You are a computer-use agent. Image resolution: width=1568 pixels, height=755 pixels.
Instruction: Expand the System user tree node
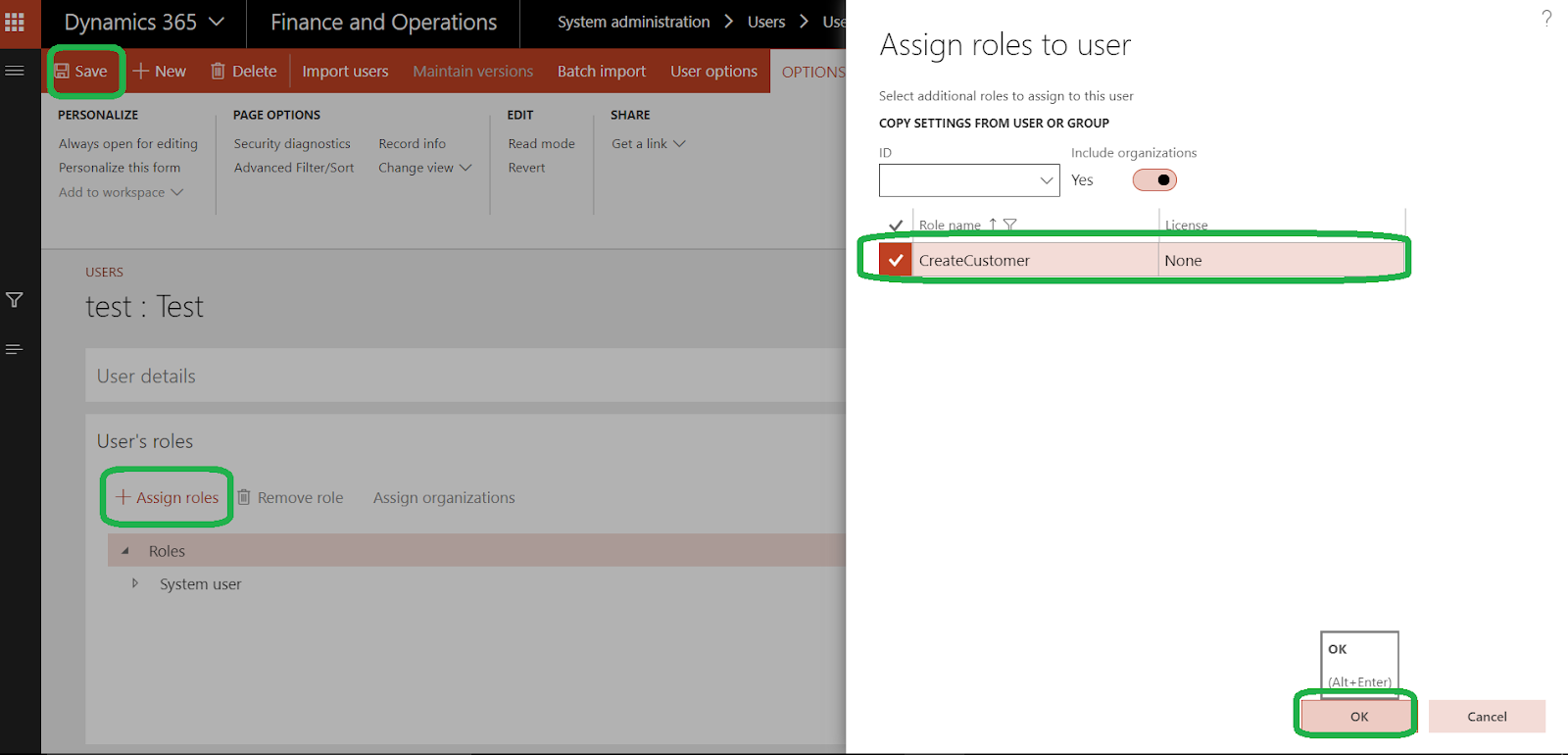[135, 583]
